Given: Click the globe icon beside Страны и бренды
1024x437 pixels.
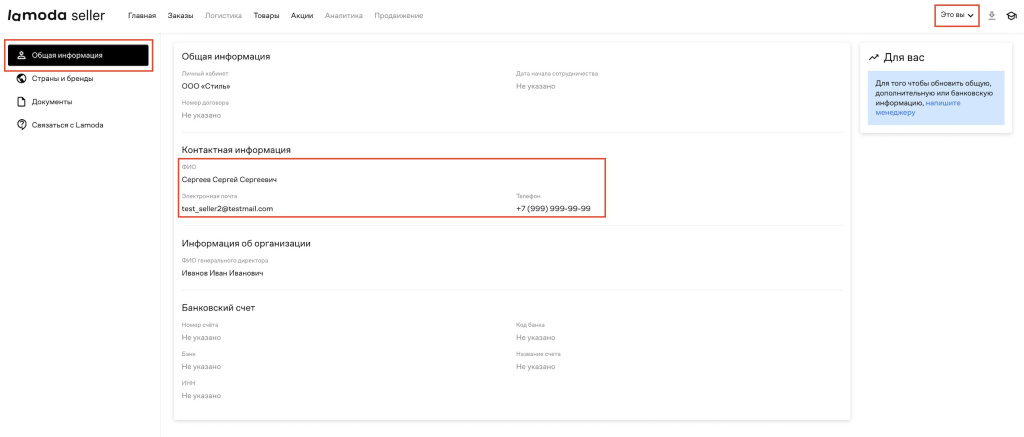Looking at the screenshot, I should 21,78.
